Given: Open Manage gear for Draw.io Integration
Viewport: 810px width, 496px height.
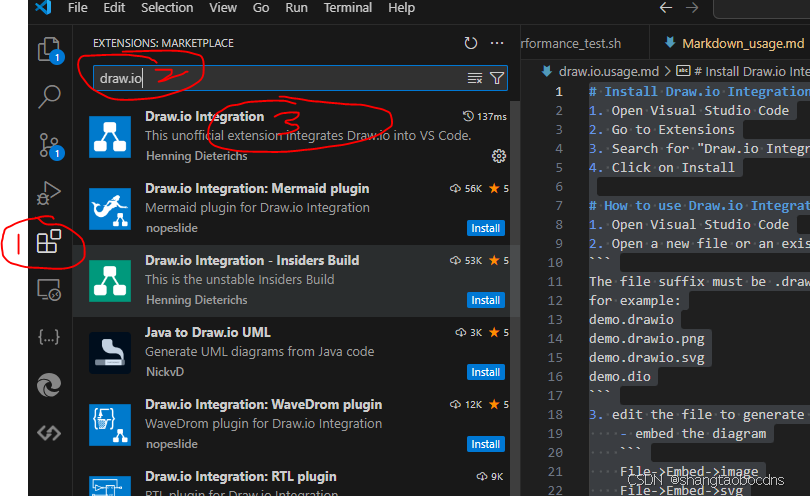Looking at the screenshot, I should tap(499, 156).
